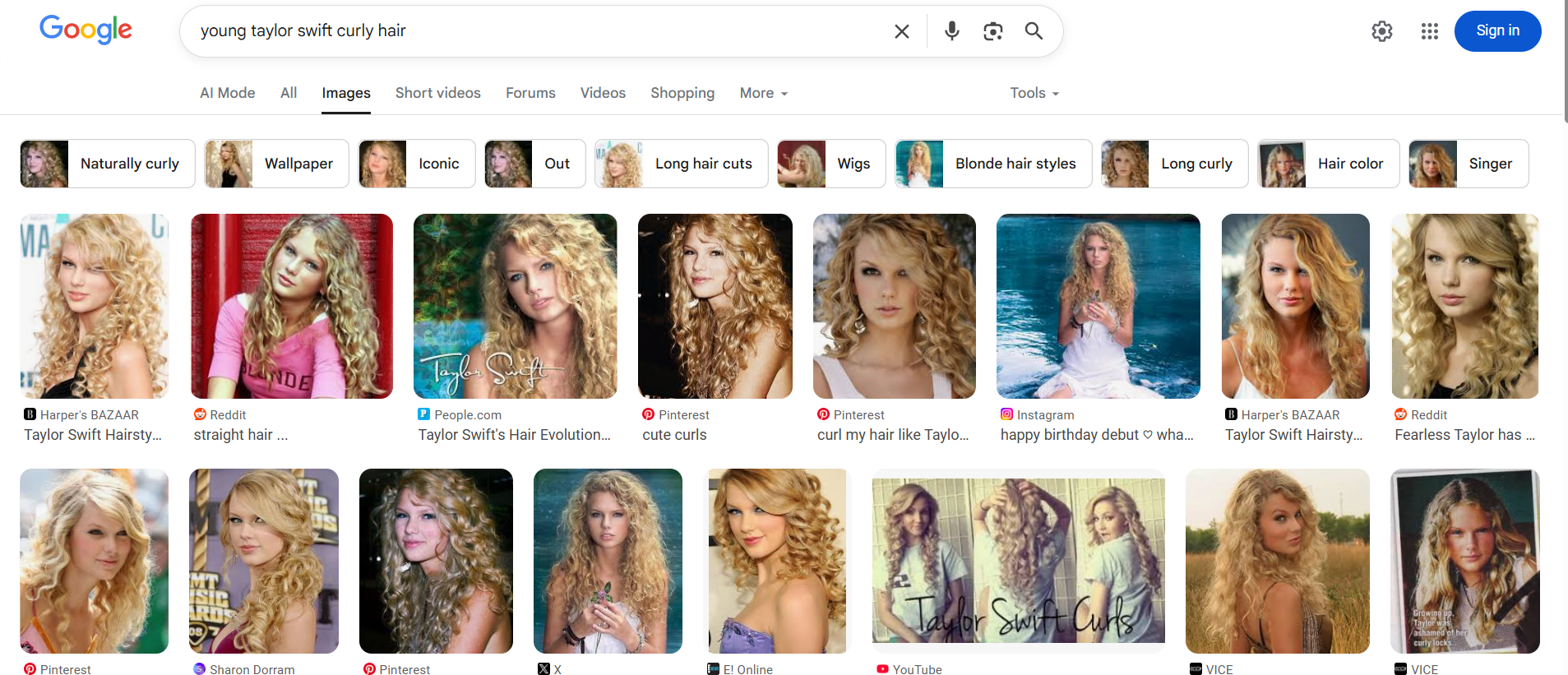Viewport: 1568px width, 675px height.
Task: Click the Sharon Dorram source icon
Action: [199, 669]
